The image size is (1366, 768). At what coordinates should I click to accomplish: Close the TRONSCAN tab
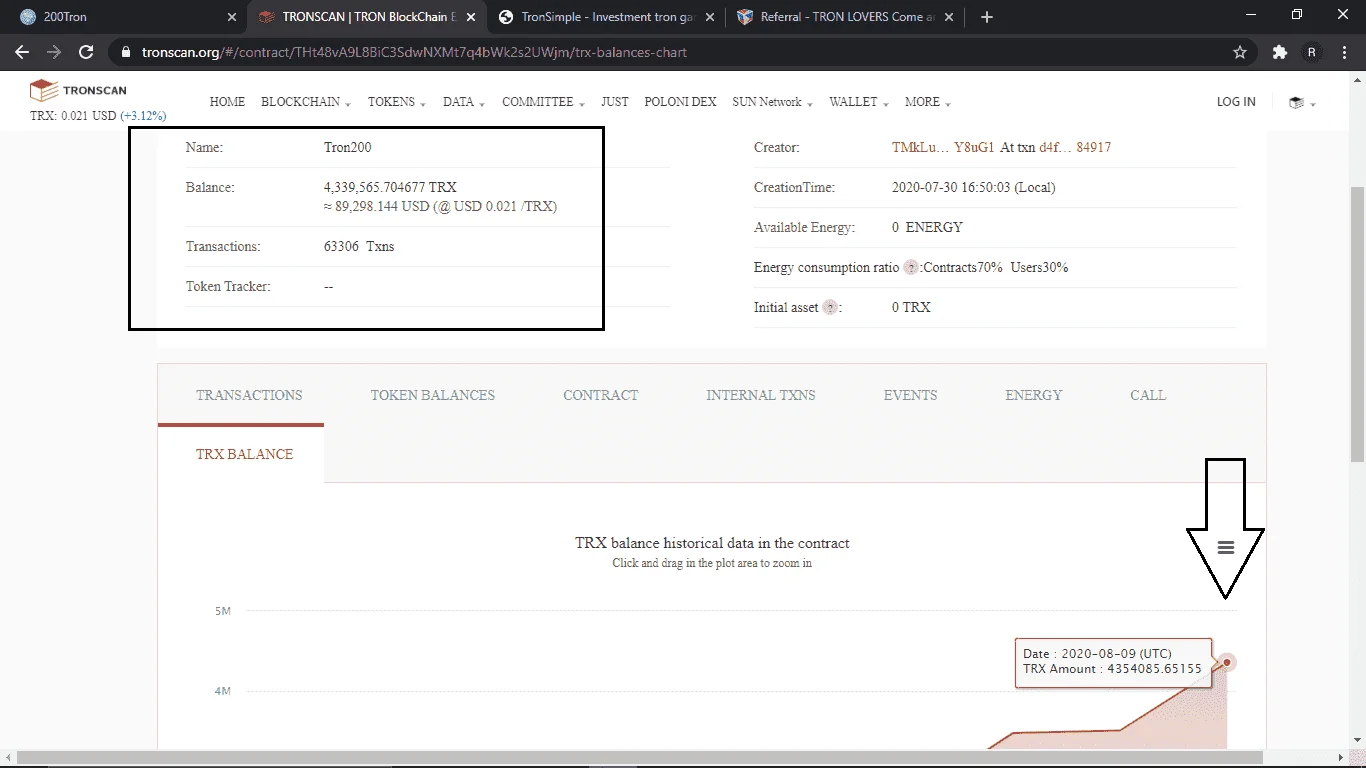click(471, 17)
